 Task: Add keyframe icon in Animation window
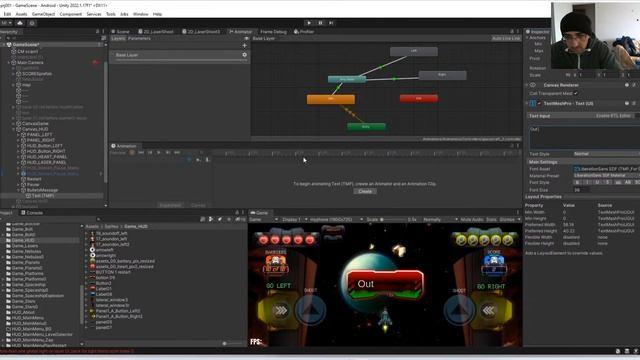click(x=198, y=160)
